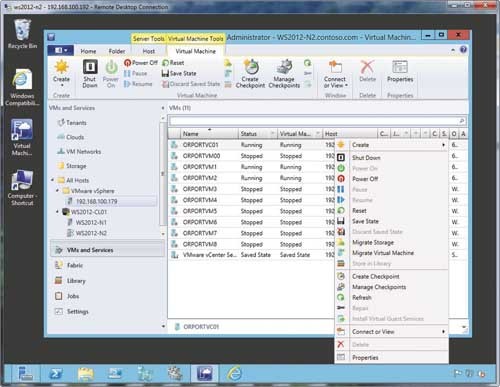The width and height of the screenshot is (500, 387).
Task: Click the Shut Down ribbon button
Action: click(x=90, y=73)
